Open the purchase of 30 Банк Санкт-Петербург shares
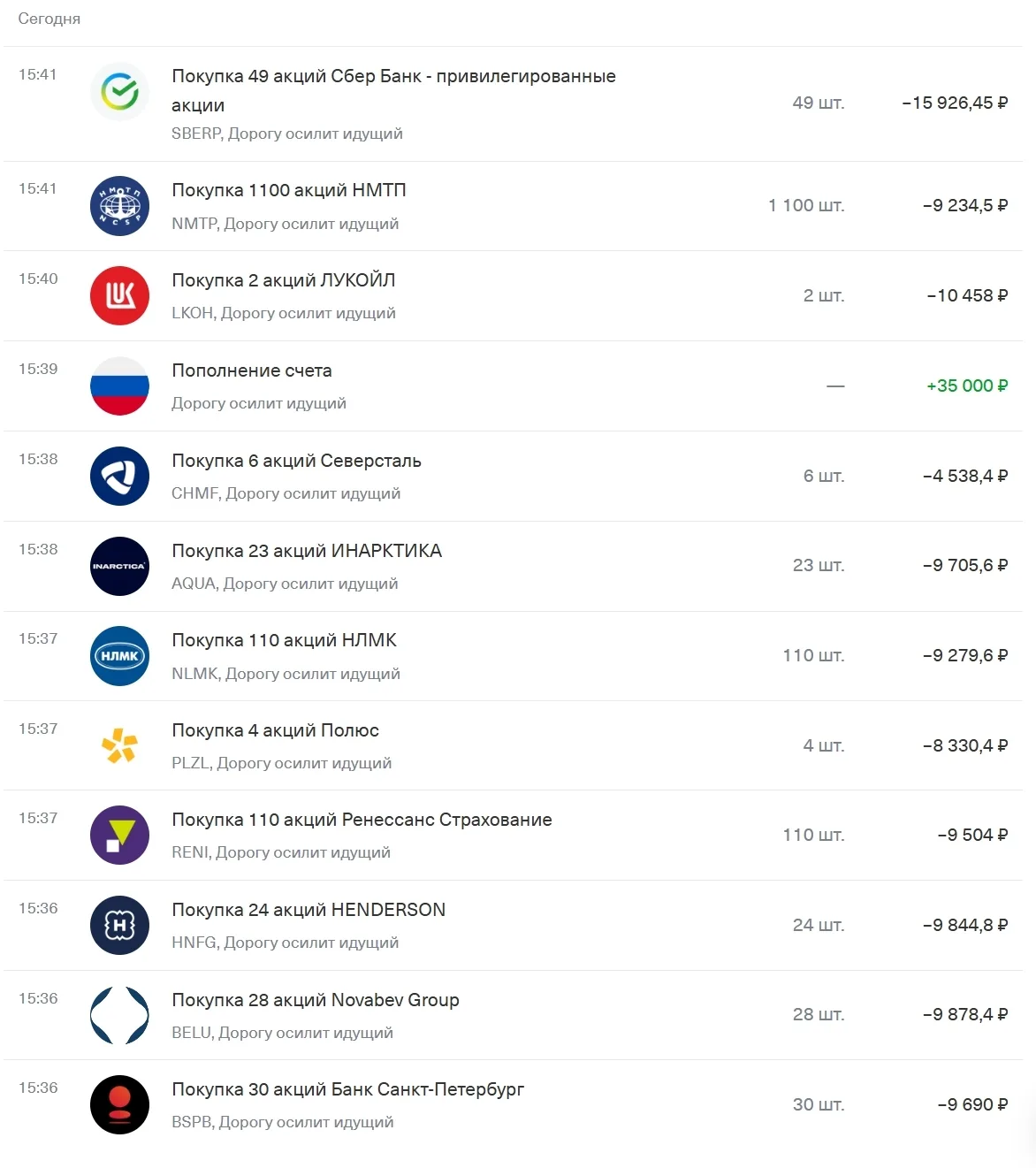The width and height of the screenshot is (1036, 1168). [513, 1105]
